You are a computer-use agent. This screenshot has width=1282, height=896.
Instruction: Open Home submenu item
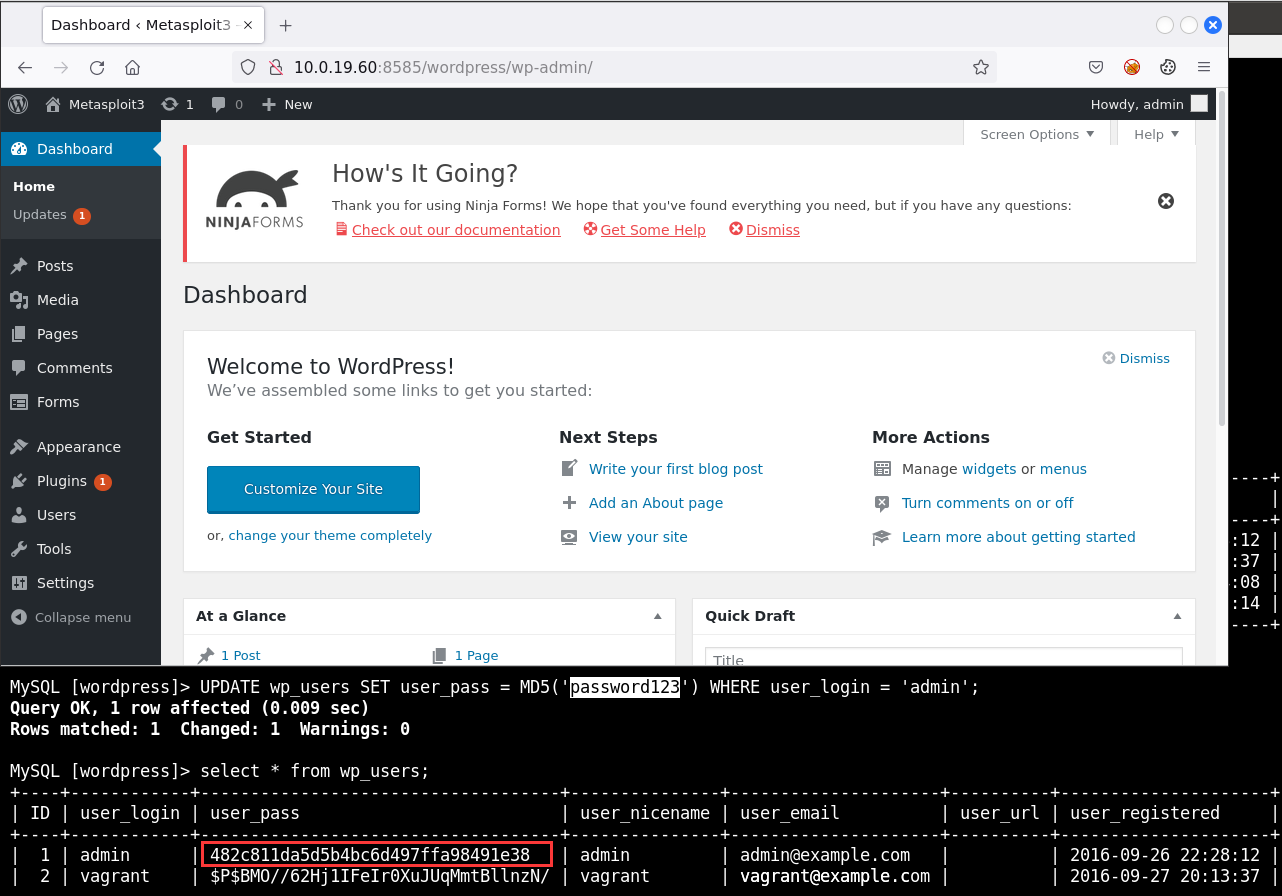click(x=34, y=187)
